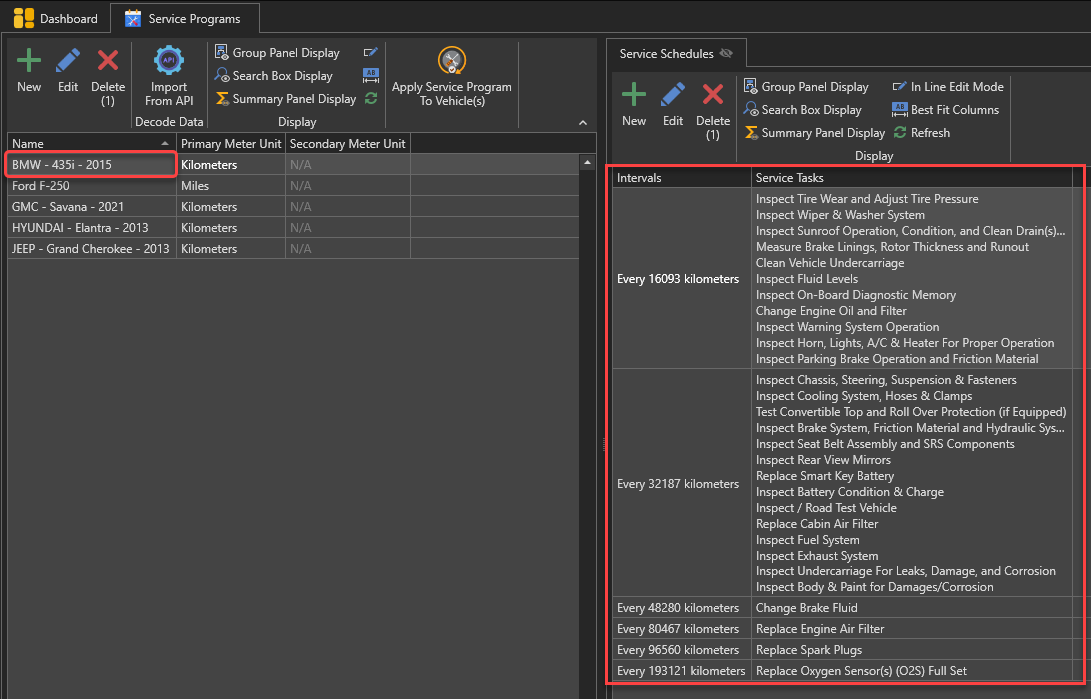Collapse the Service Programs ribbon with chevron
The height and width of the screenshot is (699, 1091).
point(583,122)
